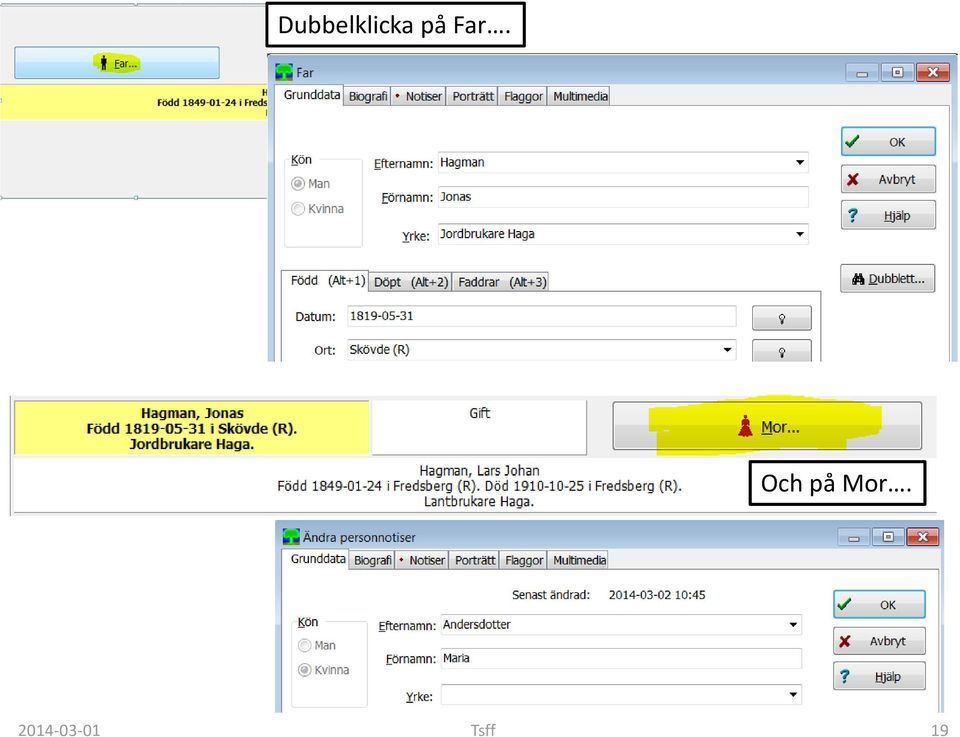Expand Efternamn dropdown showing Hagman
Image resolution: width=960 pixels, height=737 pixels.
click(x=800, y=162)
